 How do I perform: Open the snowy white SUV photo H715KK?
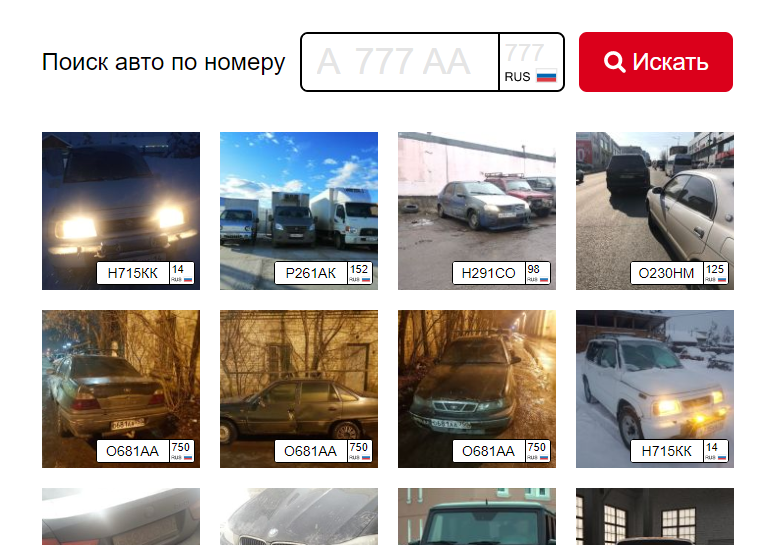[655, 389]
